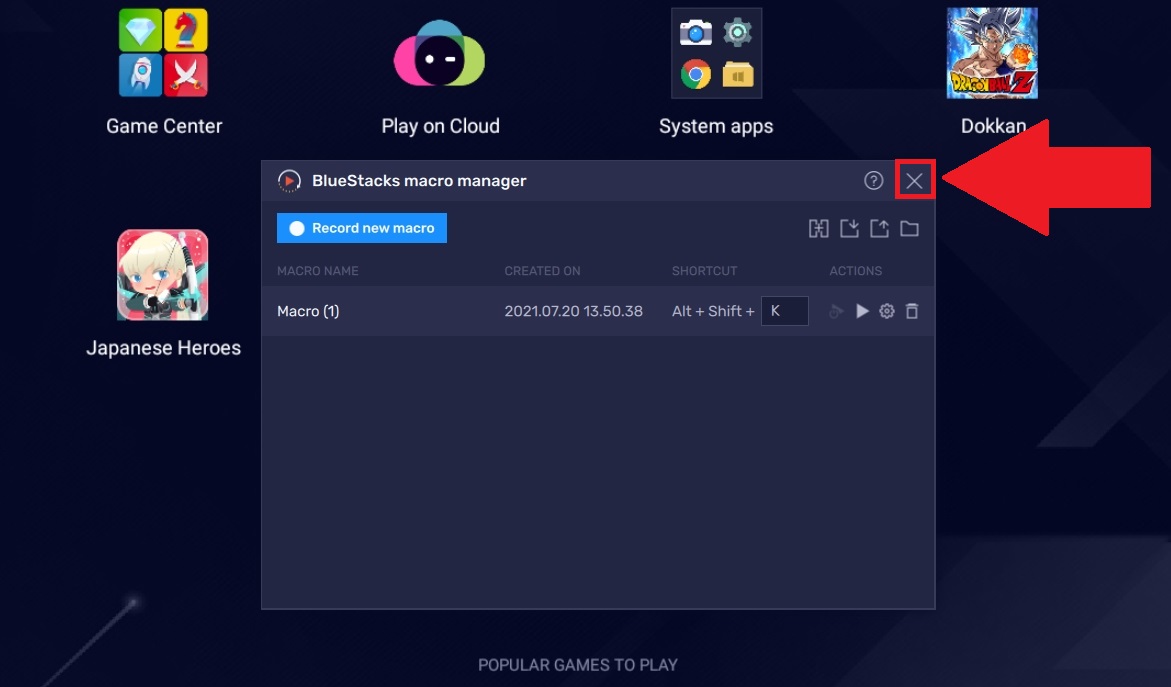Click the CREATED ON column header
The image size is (1171, 687).
(542, 271)
